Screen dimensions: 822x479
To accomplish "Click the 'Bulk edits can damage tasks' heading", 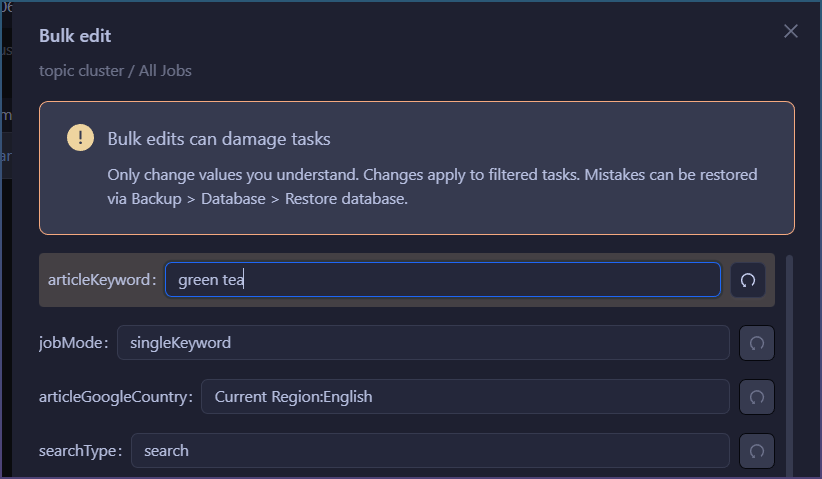I will [219, 139].
